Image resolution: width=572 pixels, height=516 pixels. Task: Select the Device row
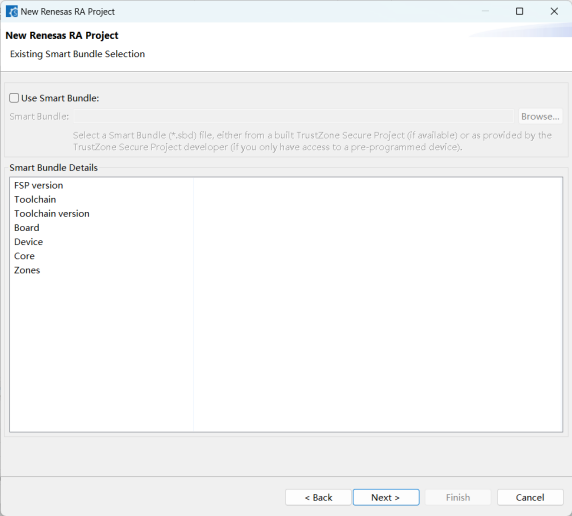click(x=286, y=242)
